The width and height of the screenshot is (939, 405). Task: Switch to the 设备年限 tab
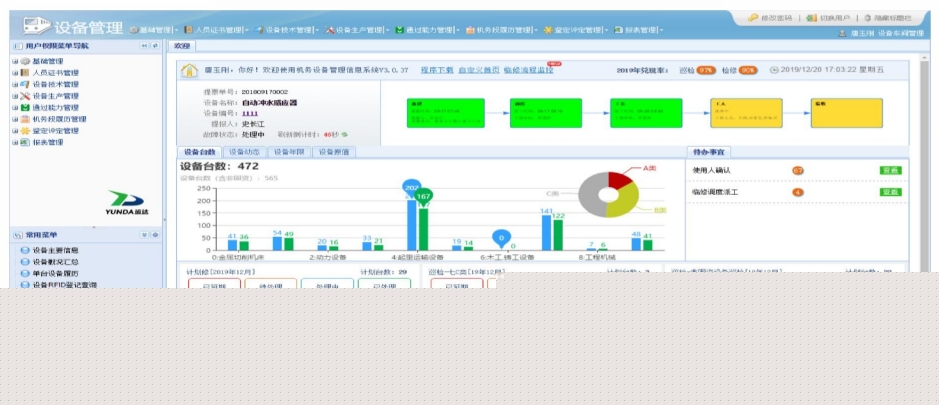click(288, 152)
